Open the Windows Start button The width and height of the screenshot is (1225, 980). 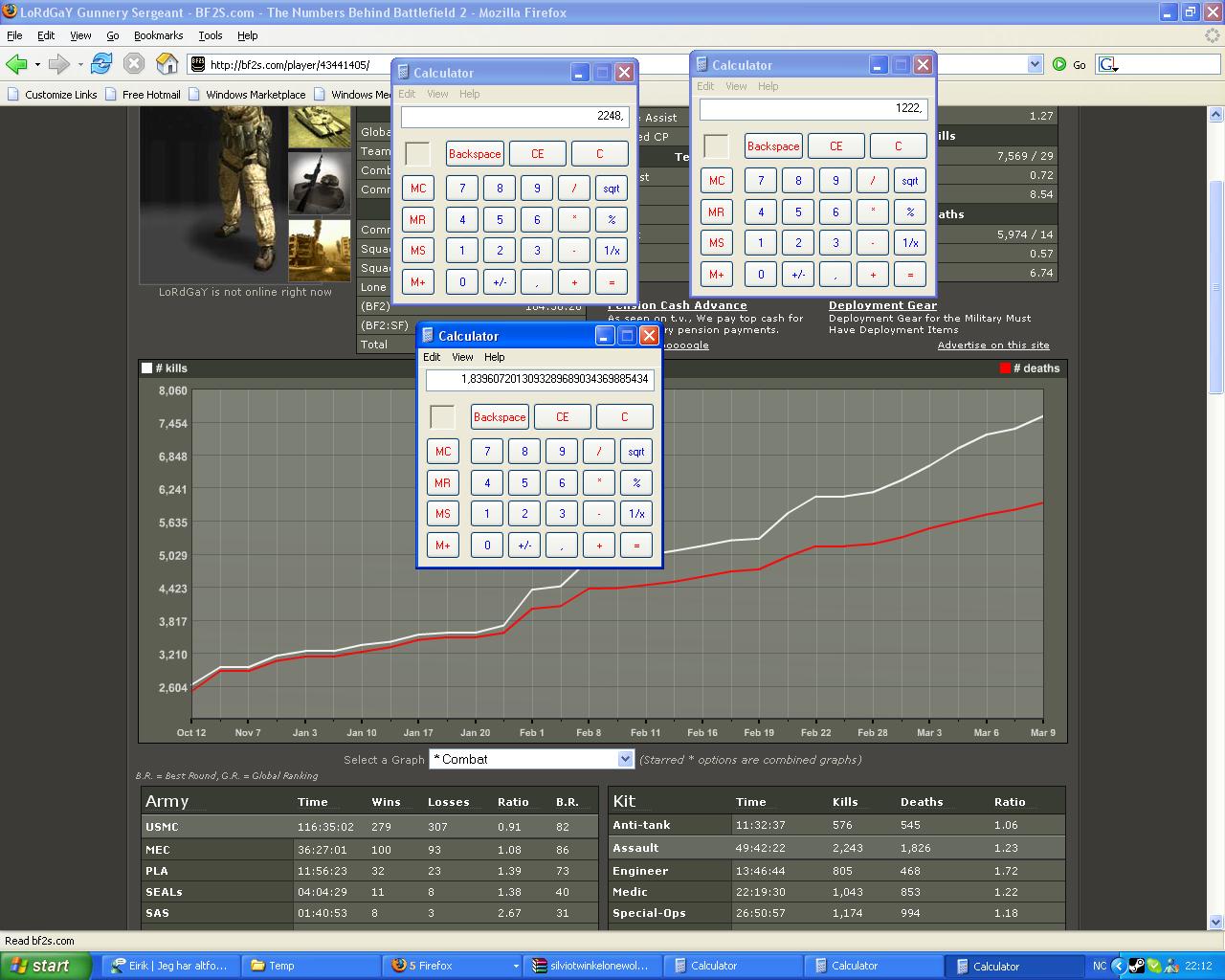click(x=46, y=966)
